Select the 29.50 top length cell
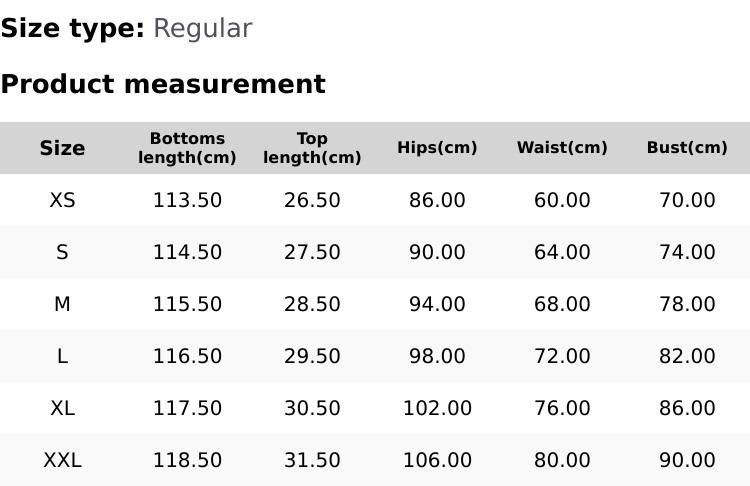 pyautogui.click(x=312, y=356)
